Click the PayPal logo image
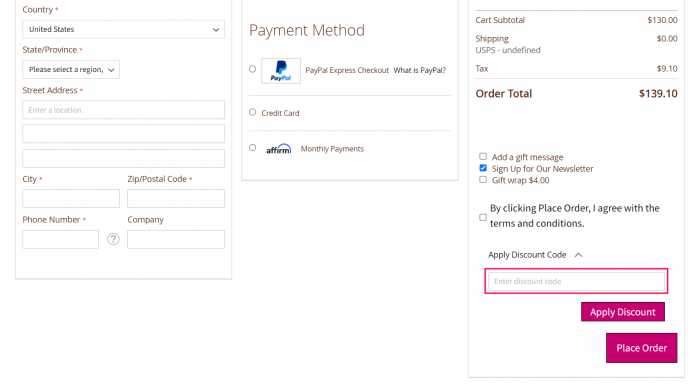The width and height of the screenshot is (700, 392). (x=281, y=71)
